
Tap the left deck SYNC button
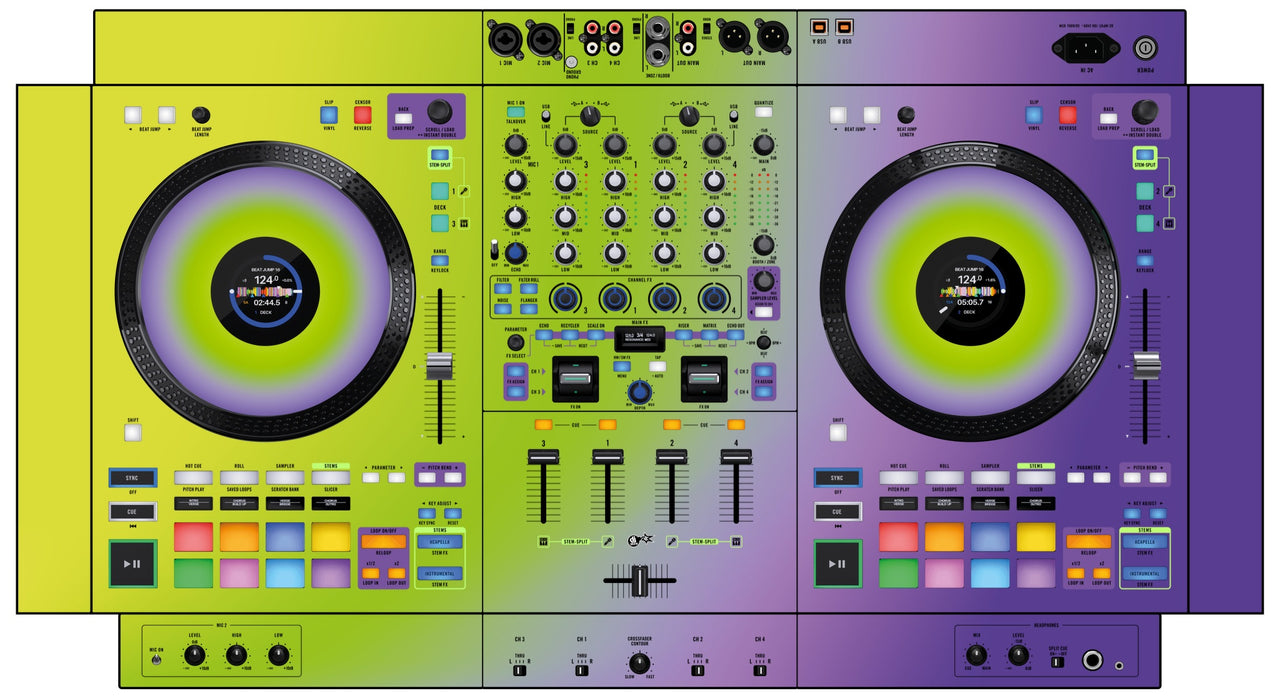(x=133, y=478)
